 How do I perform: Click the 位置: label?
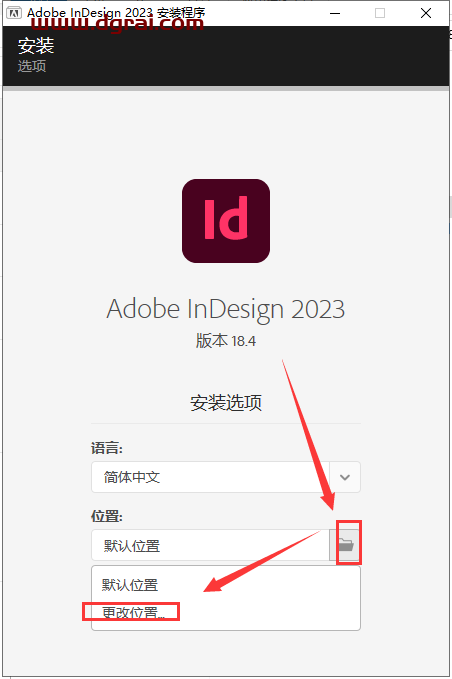coord(107,516)
